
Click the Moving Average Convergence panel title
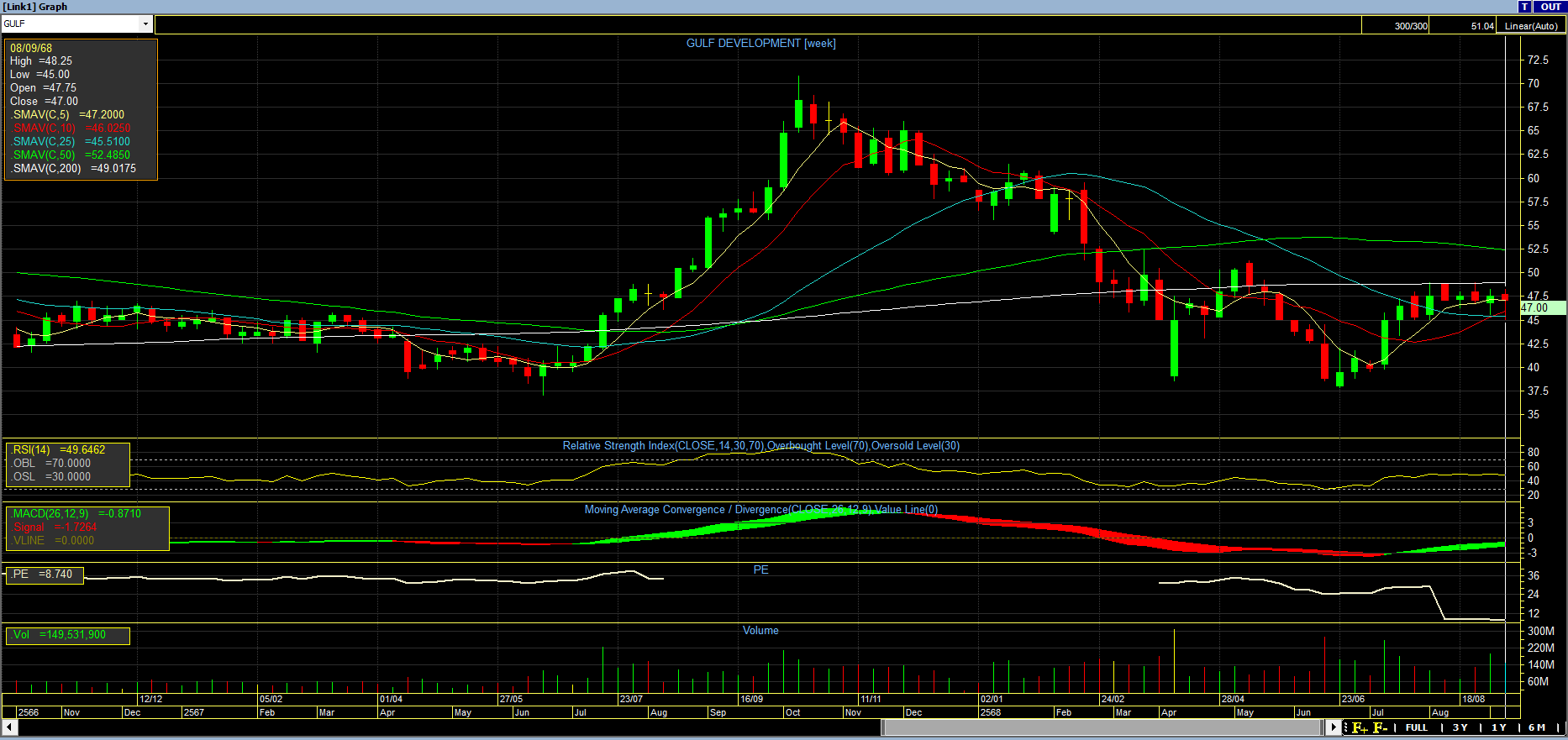(760, 509)
